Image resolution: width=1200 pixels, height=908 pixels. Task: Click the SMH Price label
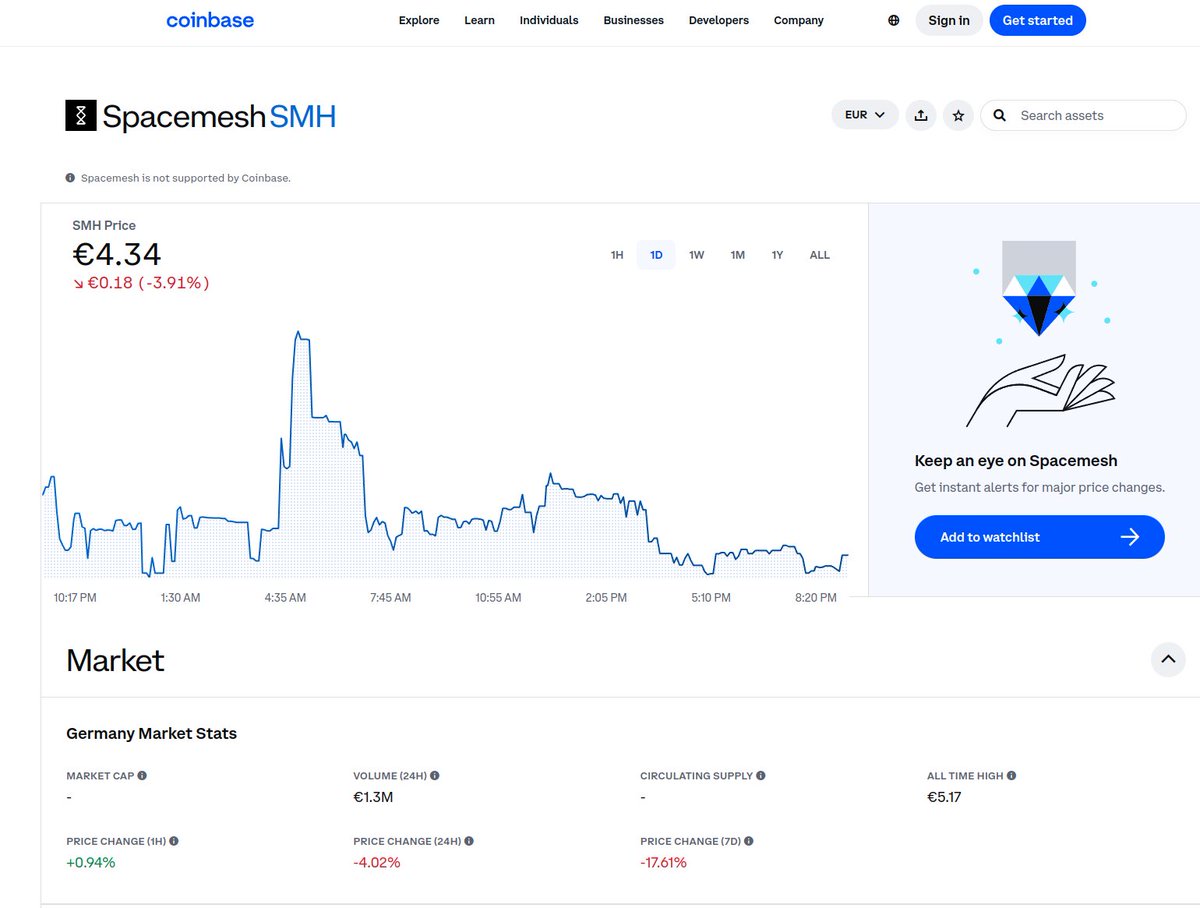tap(104, 225)
